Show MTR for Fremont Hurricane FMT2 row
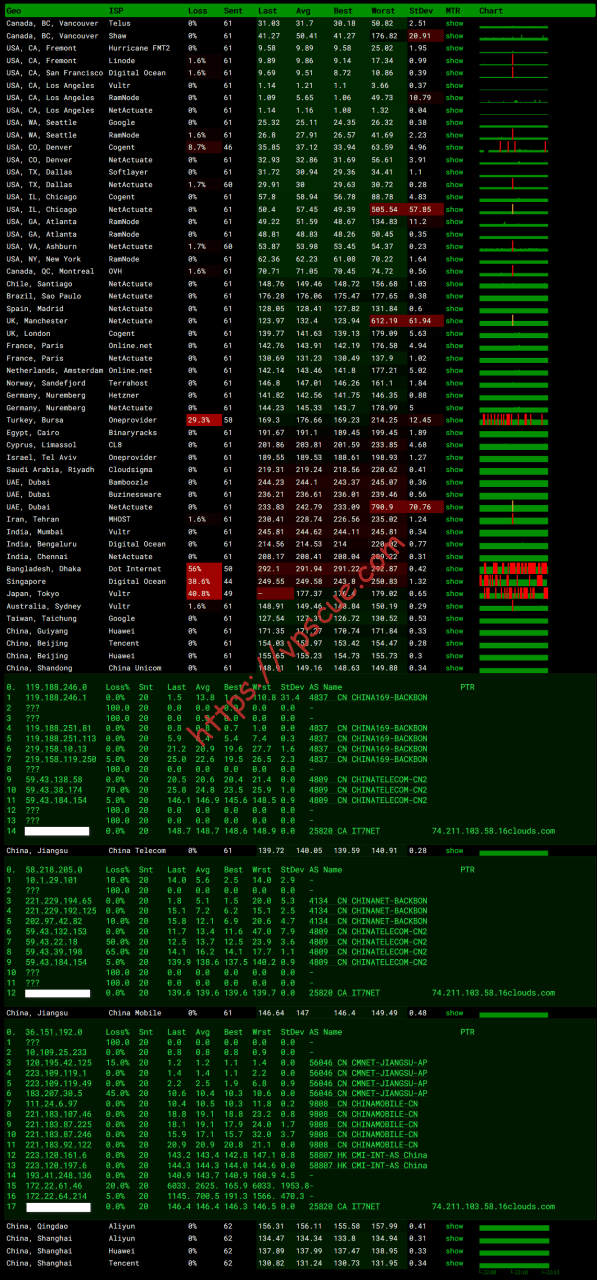The image size is (597, 1280). point(454,47)
